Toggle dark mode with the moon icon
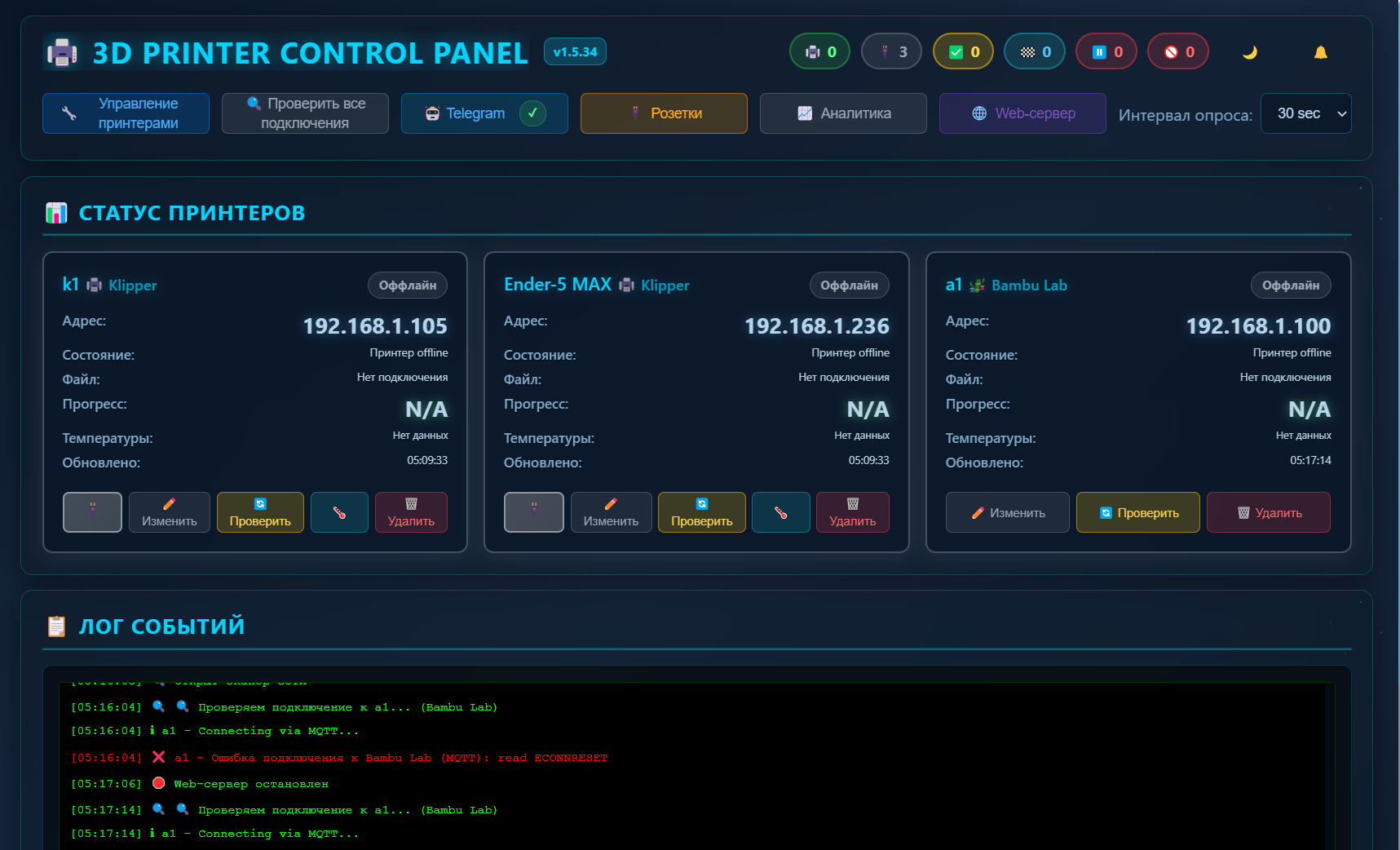The image size is (1400, 850). pos(1250,51)
